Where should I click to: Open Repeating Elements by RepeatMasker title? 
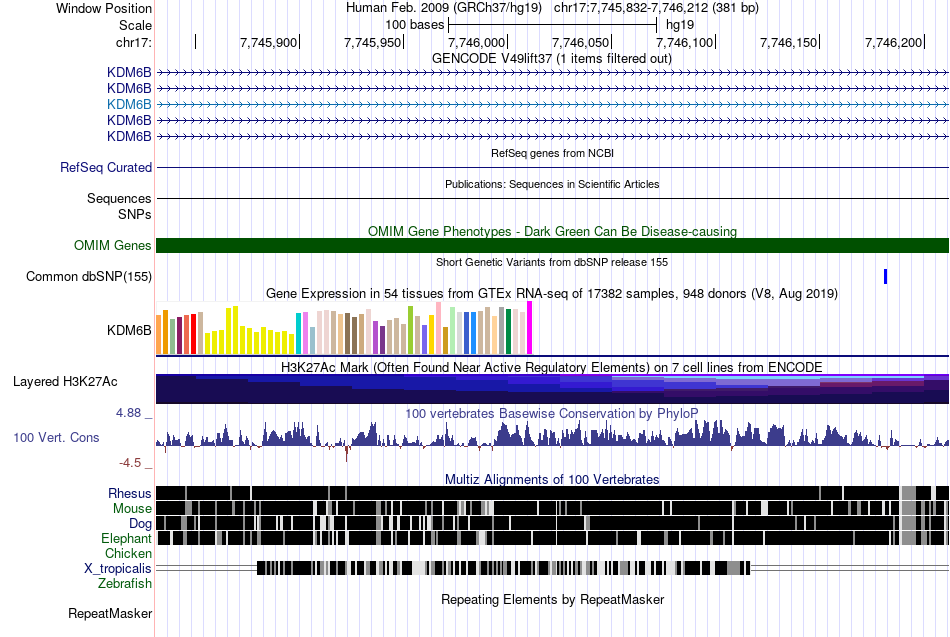[x=552, y=600]
